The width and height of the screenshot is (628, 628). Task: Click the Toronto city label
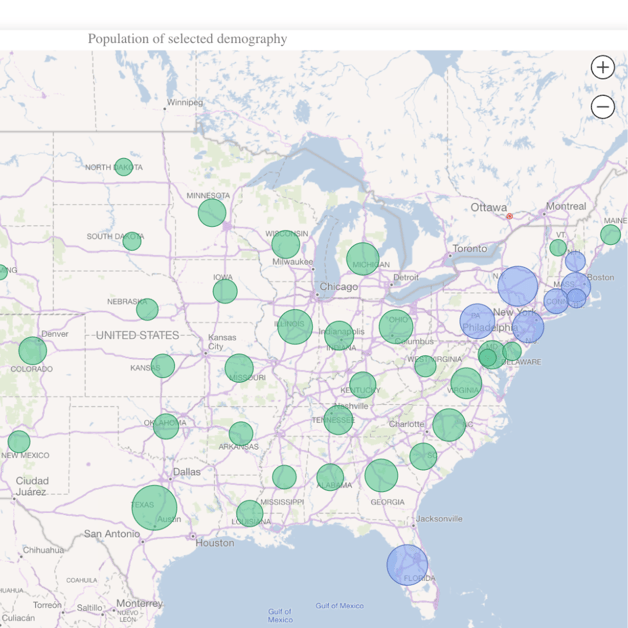pos(470,248)
